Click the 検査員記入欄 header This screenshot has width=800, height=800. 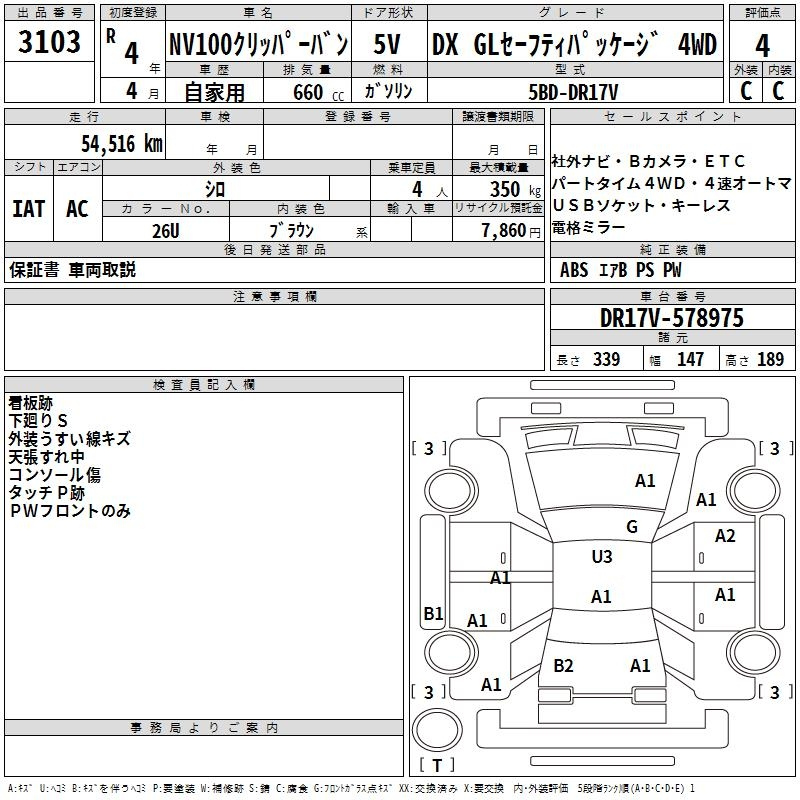(x=204, y=384)
